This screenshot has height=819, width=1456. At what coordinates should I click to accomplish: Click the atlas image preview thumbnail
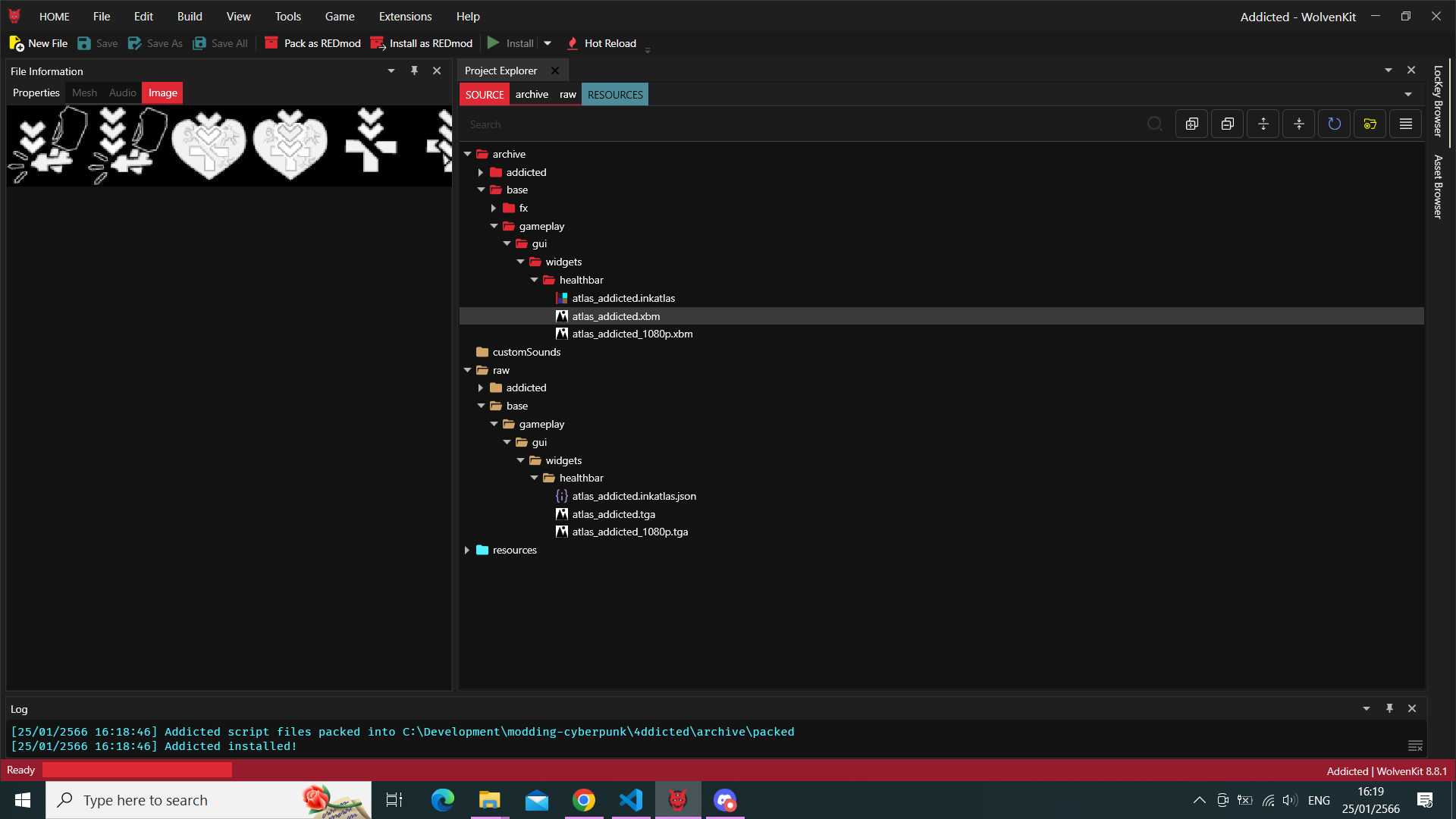[x=230, y=146]
